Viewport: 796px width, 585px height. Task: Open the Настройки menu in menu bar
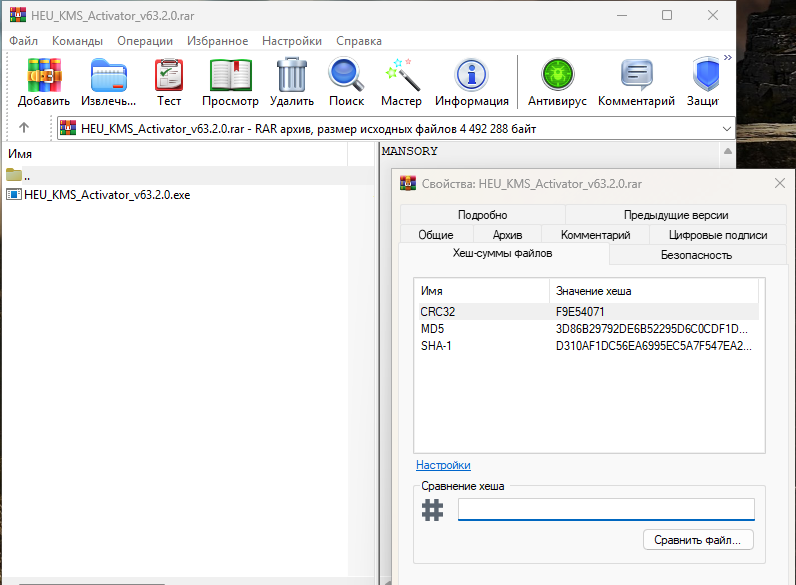292,41
